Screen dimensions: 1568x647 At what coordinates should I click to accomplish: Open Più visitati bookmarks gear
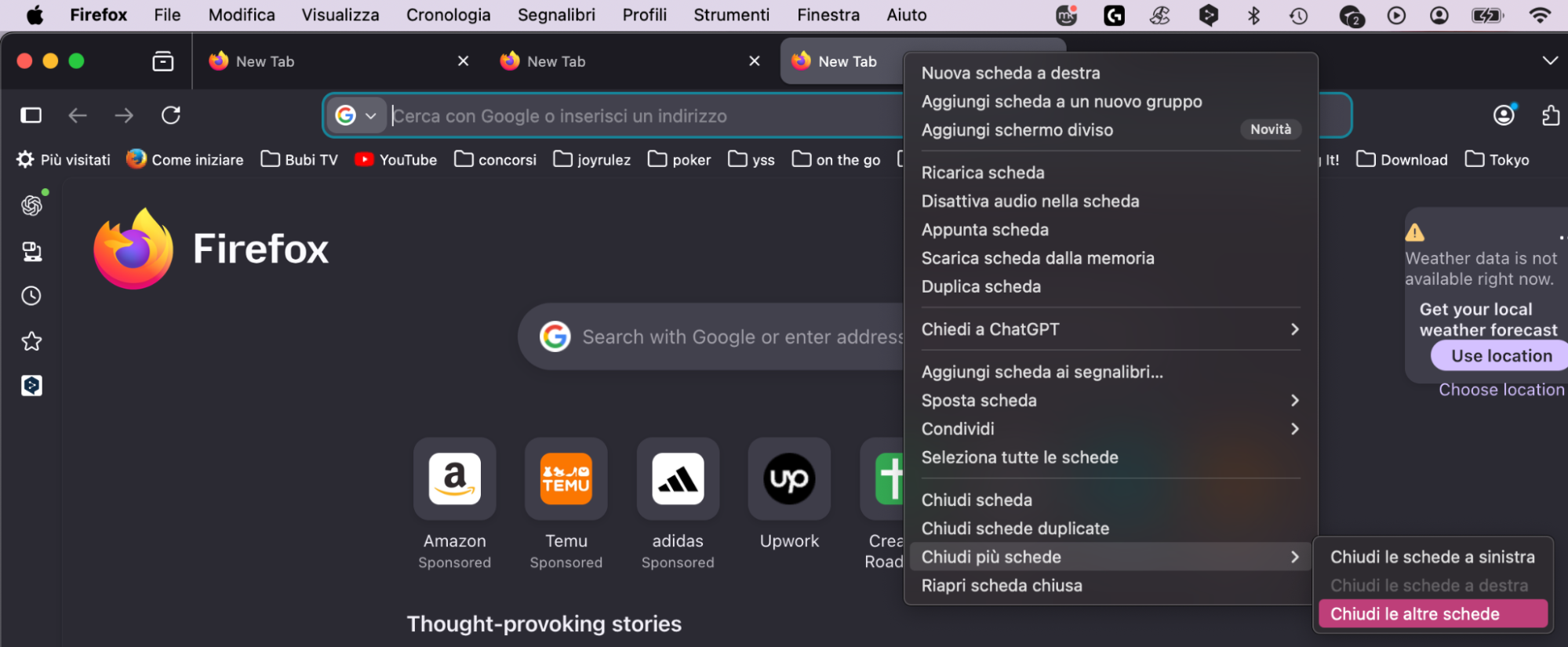[x=64, y=160]
